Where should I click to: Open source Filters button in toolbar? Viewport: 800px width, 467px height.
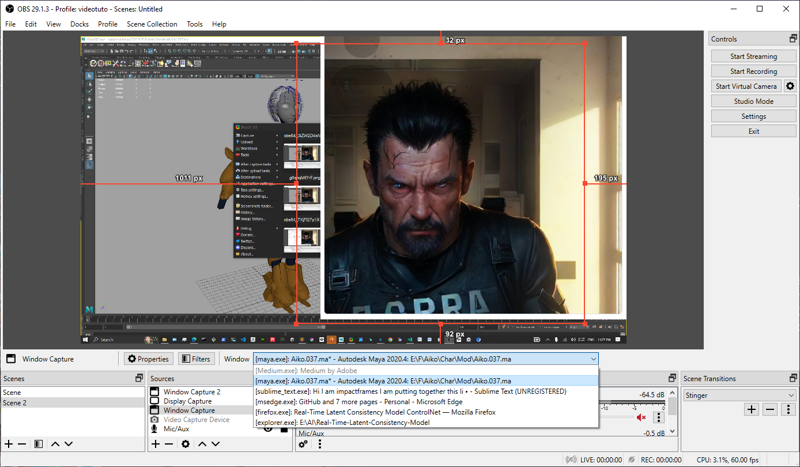pos(196,359)
